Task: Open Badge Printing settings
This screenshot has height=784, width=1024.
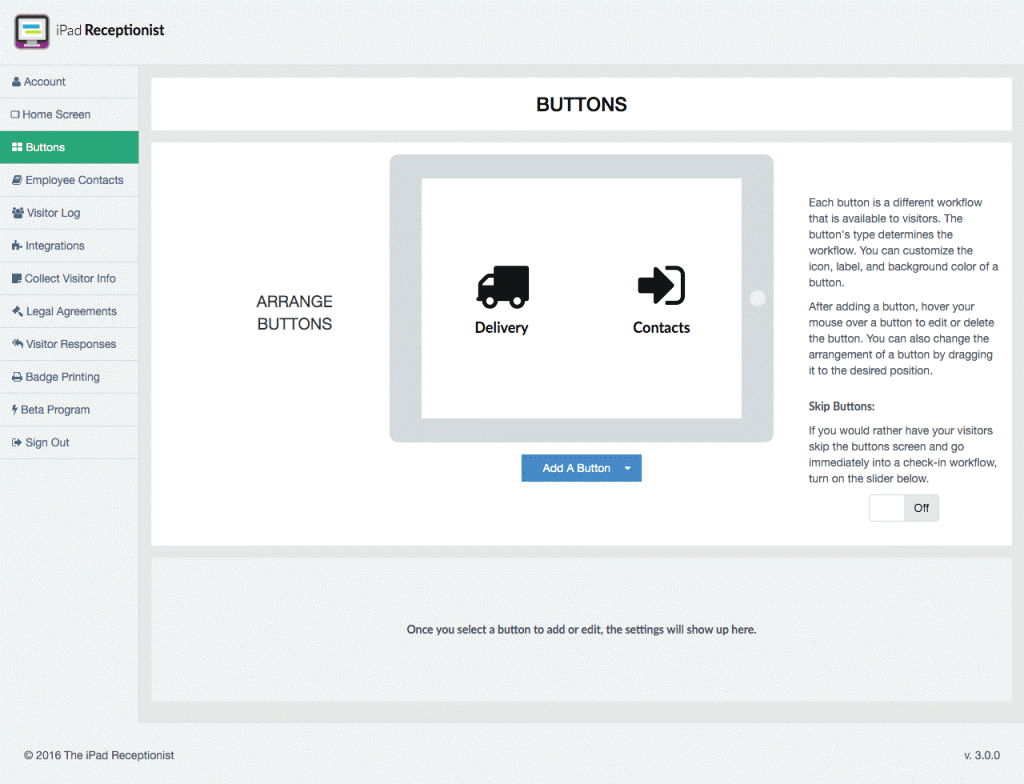Action: (69, 377)
